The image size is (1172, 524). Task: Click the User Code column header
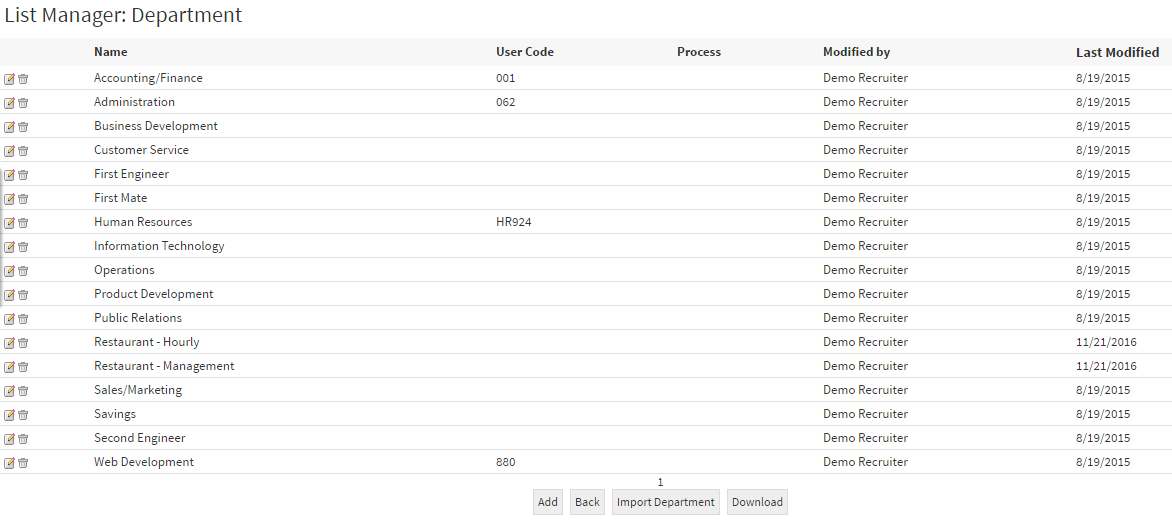click(524, 52)
